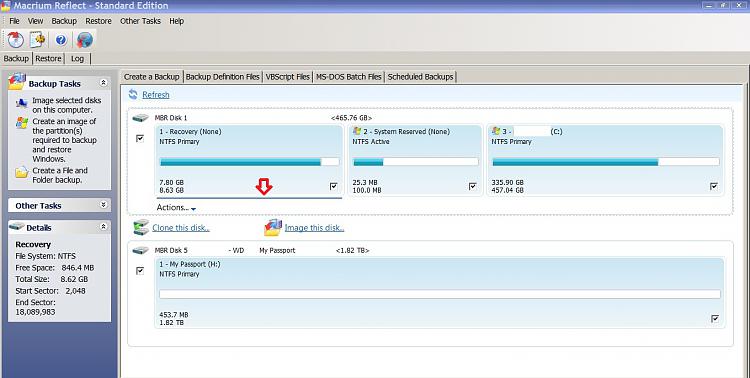Open the Restore menu
750x378 pixels.
point(98,21)
